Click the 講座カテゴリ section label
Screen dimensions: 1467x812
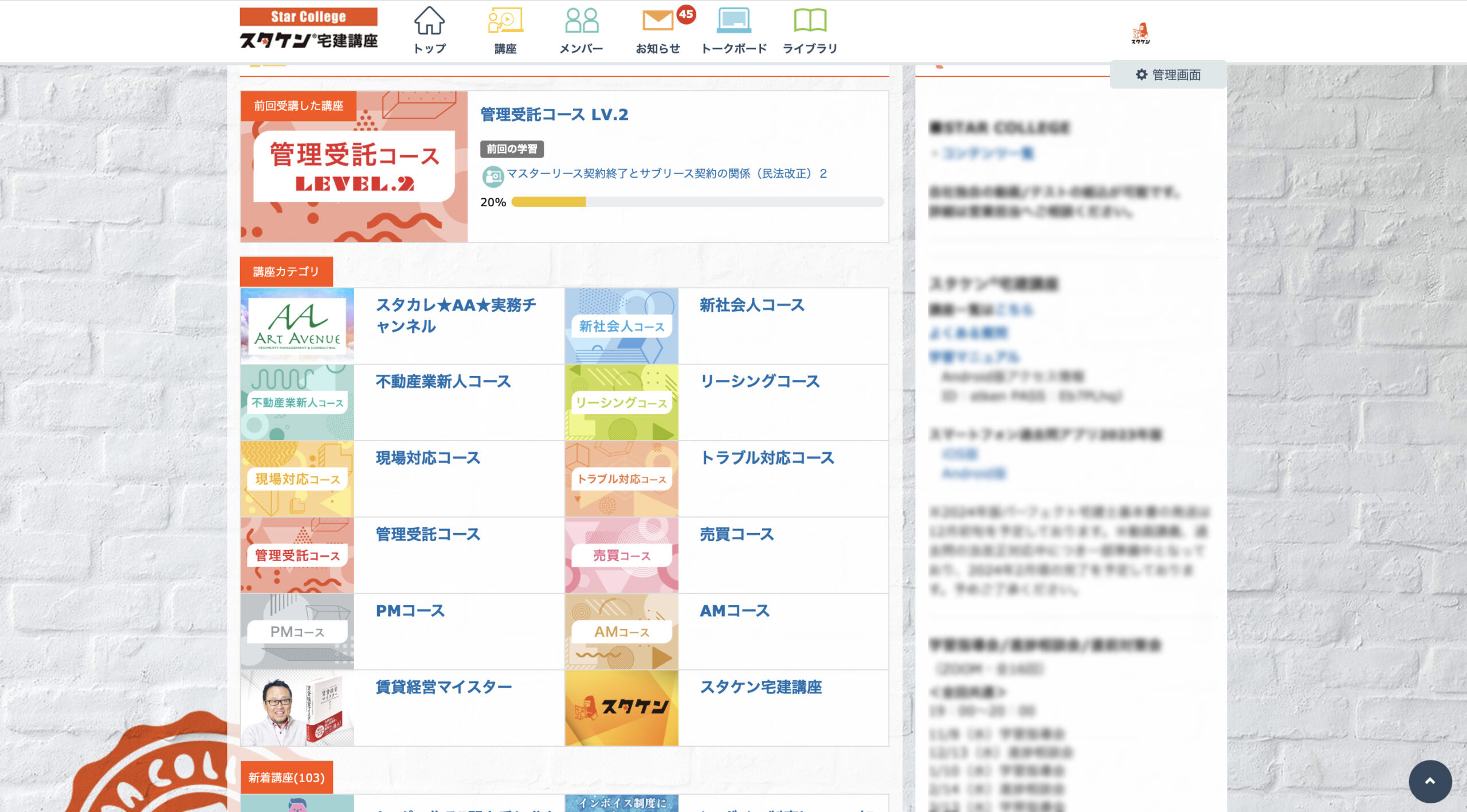(x=286, y=272)
